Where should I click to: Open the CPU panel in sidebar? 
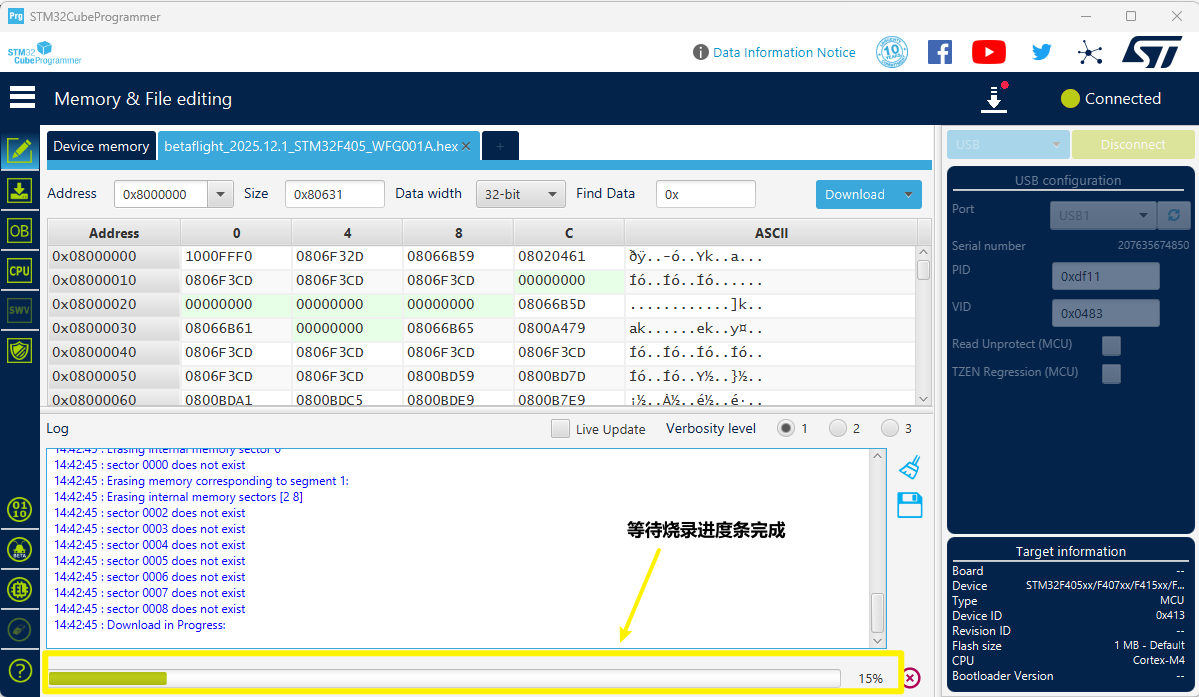(19, 271)
